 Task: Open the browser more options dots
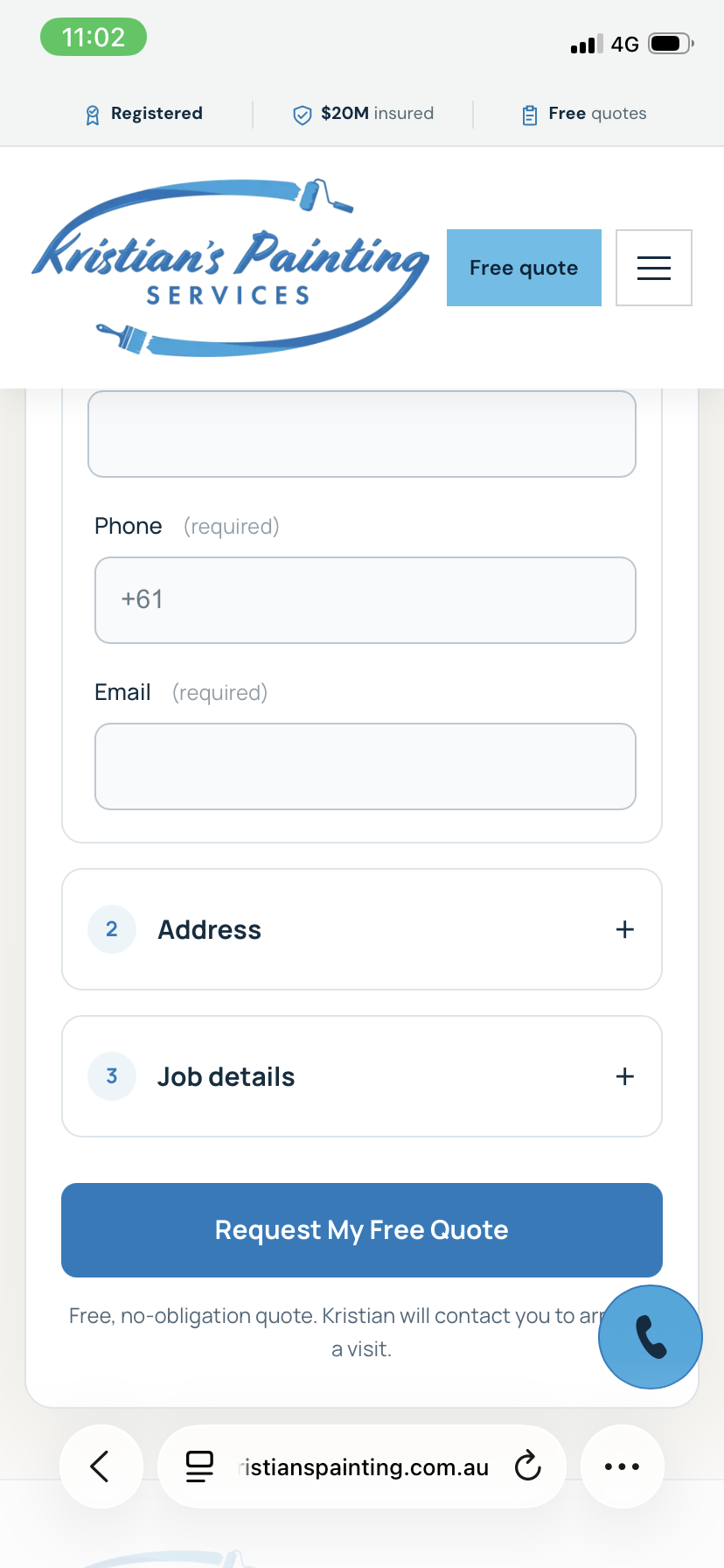point(623,1466)
